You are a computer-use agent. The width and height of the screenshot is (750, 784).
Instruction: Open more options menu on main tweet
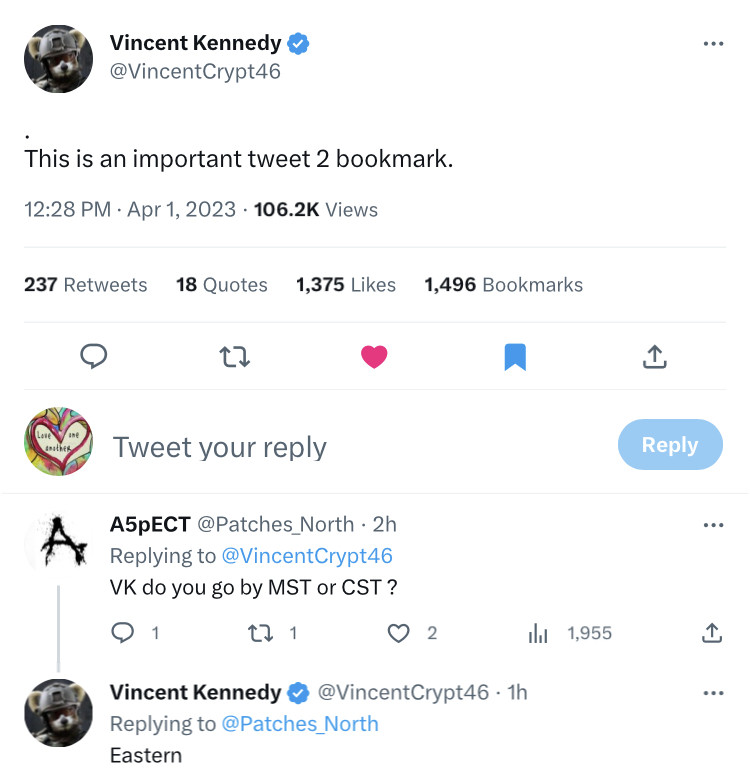tap(712, 44)
